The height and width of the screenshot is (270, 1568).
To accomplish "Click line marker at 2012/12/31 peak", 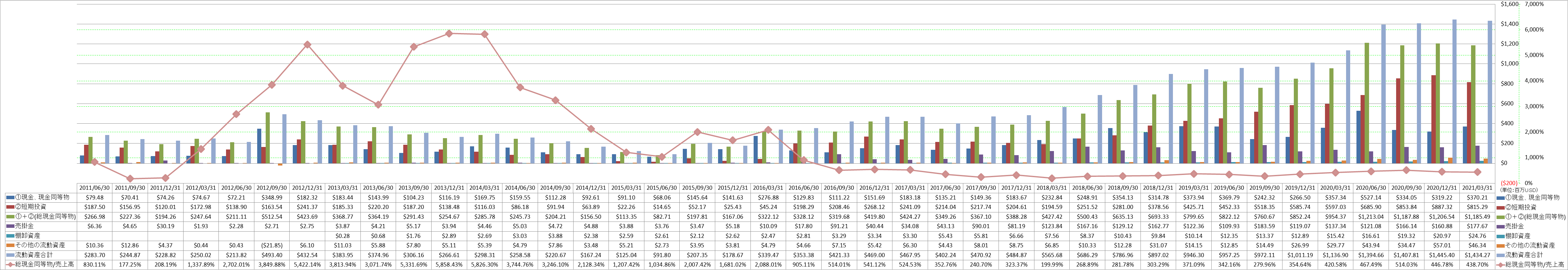I will pos(307,44).
